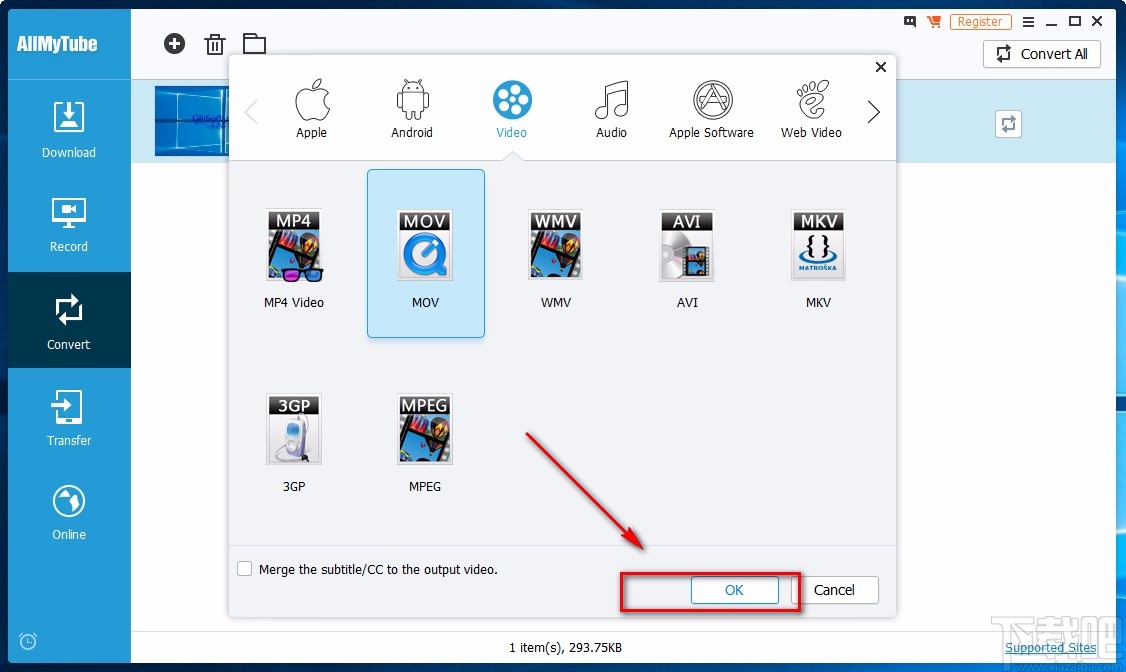
Task: Open the Transfer section in sidebar
Action: click(x=69, y=418)
